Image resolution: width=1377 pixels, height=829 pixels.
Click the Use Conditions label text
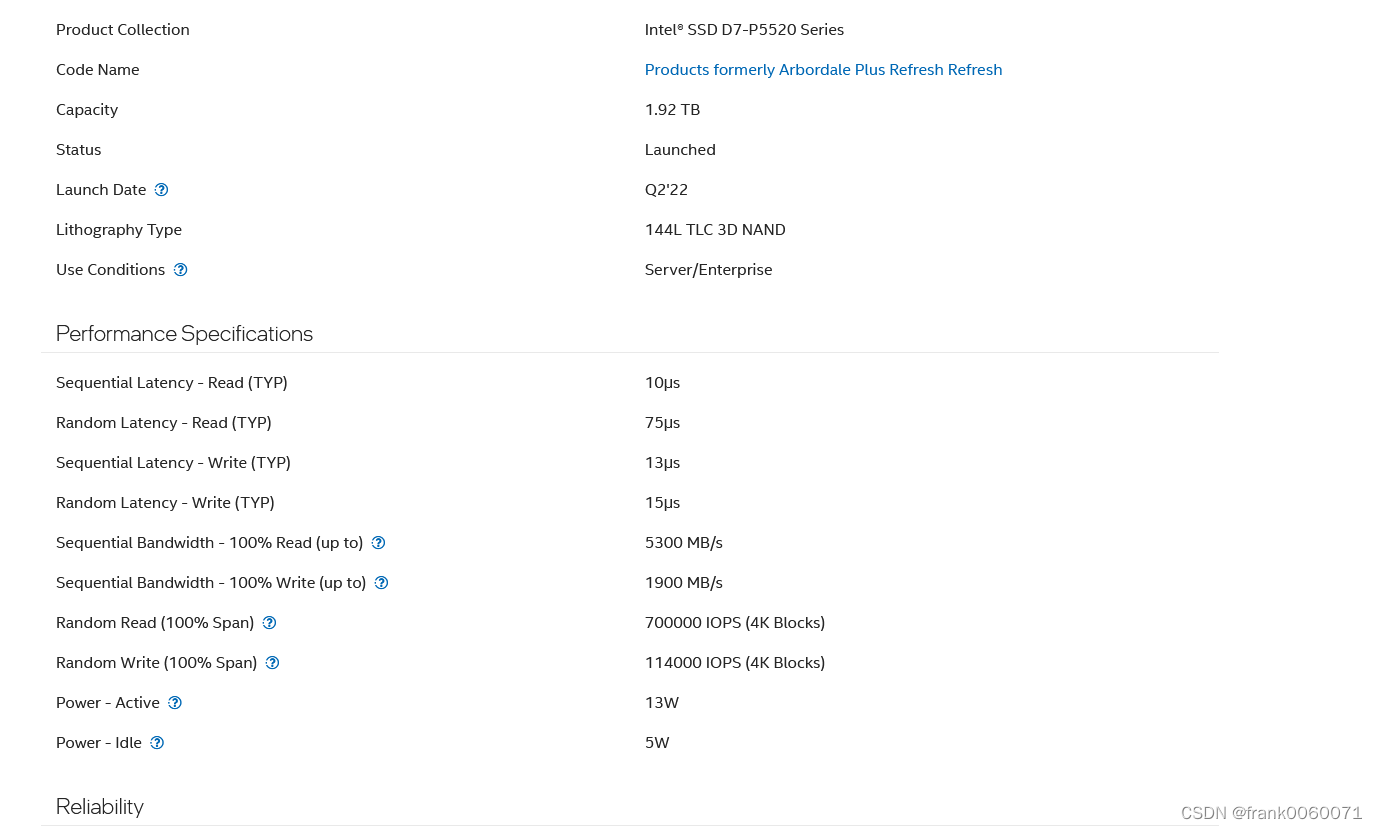(111, 270)
